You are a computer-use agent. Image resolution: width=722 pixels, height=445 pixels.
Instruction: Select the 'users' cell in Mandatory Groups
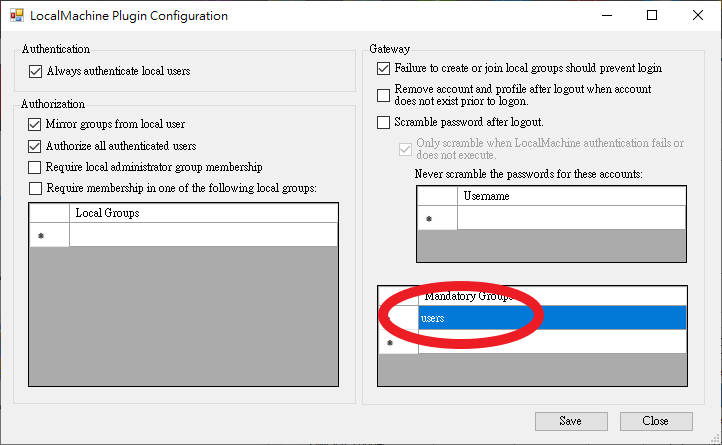point(553,318)
